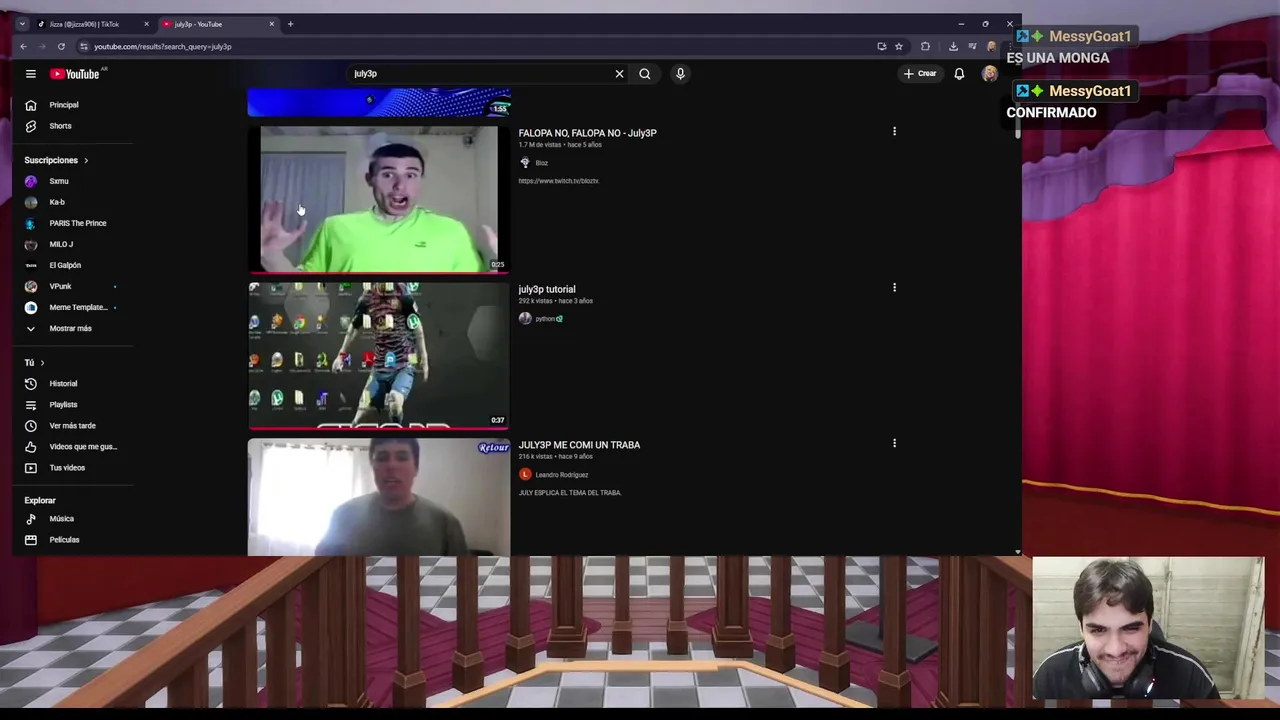Open the tab search dropdown arrow
This screenshot has width=1280, height=720.
point(22,24)
